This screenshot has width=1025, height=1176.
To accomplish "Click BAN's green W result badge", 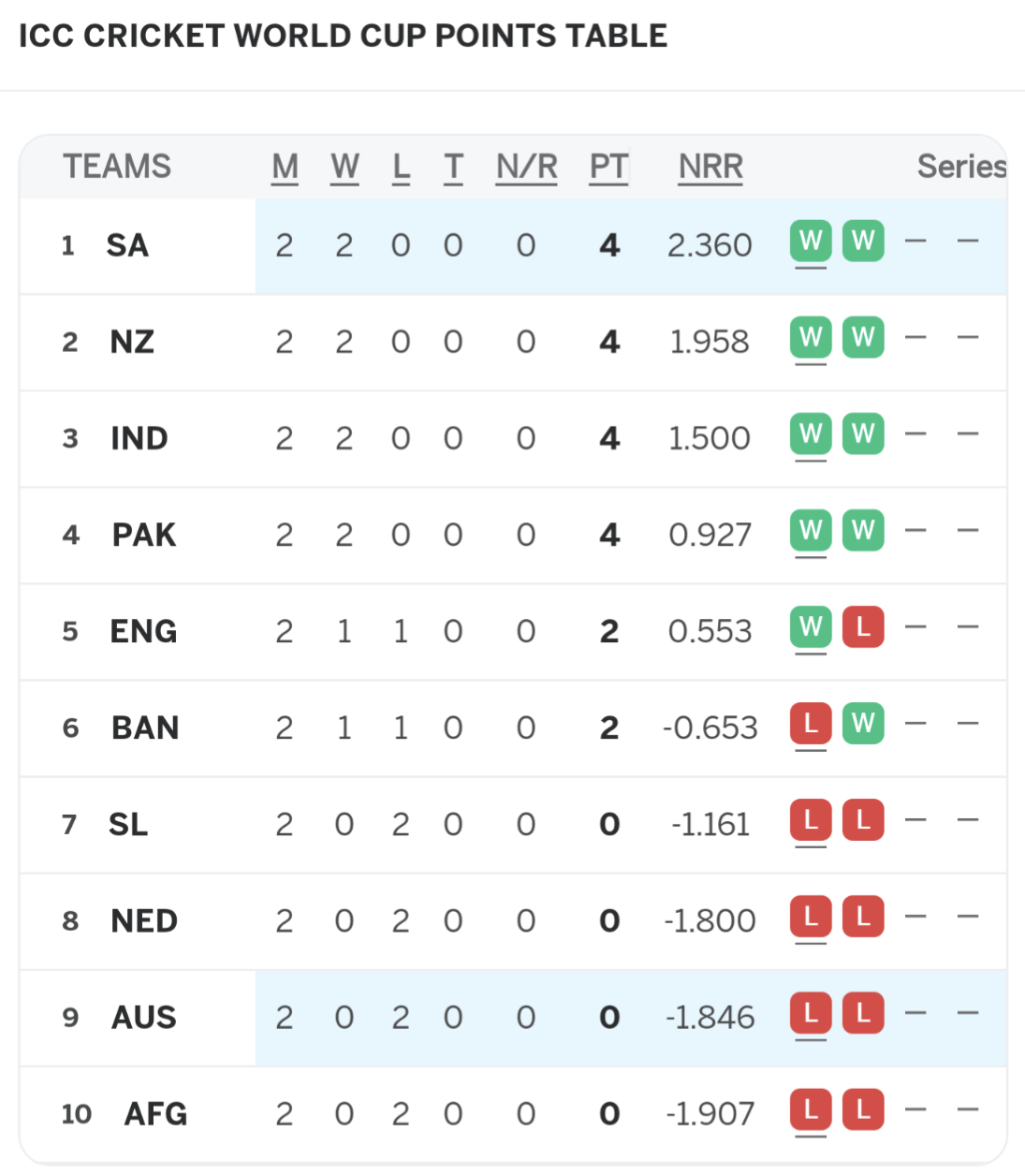I will [863, 724].
